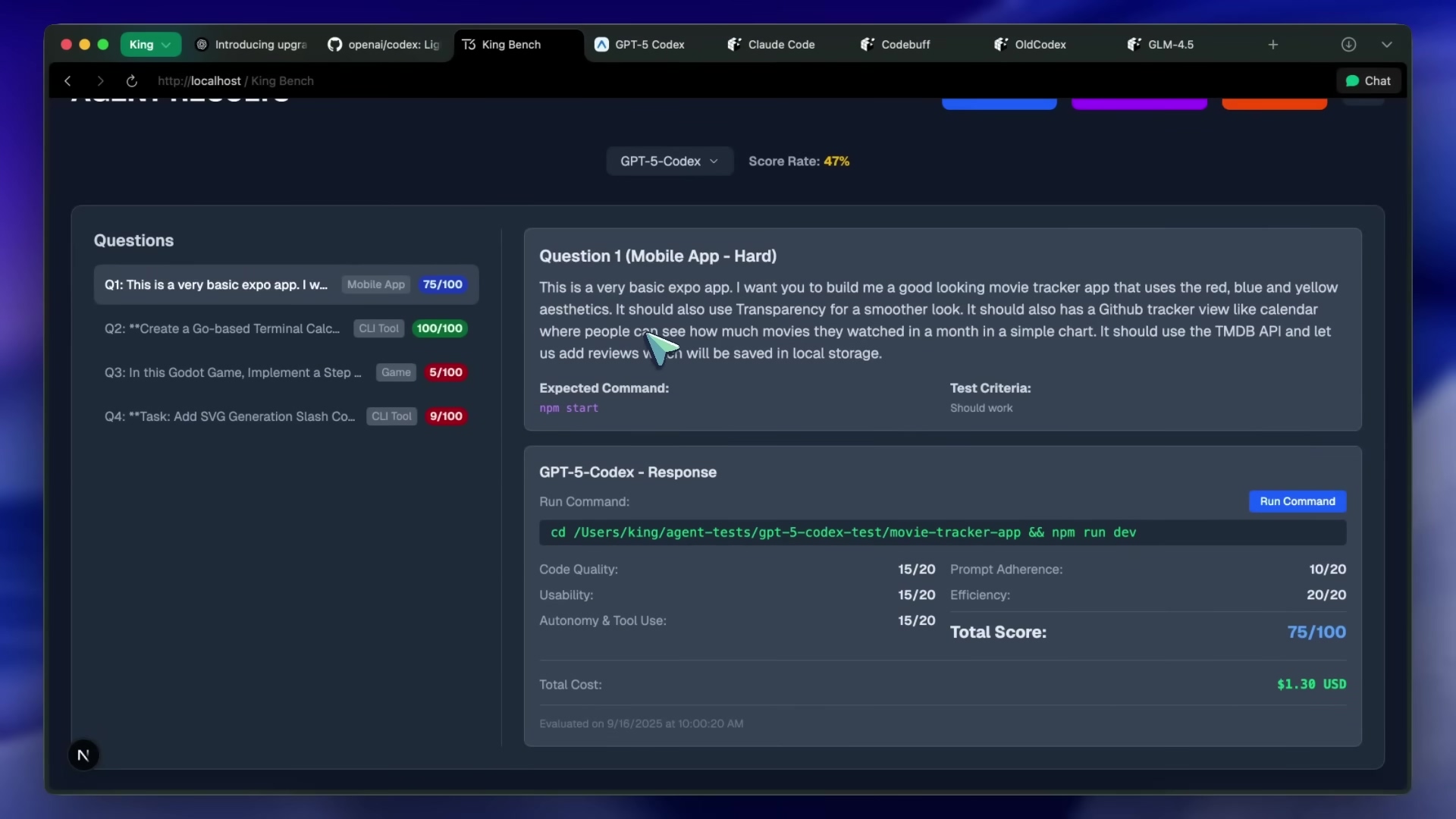Click the Should work test criteria text

click(981, 408)
